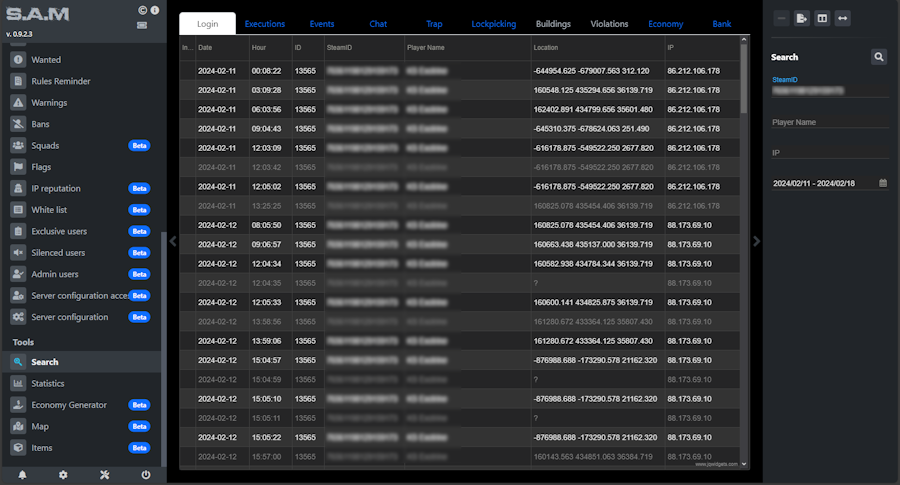Click the export file icon in top toolbar
This screenshot has height=485, width=900.
(802, 18)
